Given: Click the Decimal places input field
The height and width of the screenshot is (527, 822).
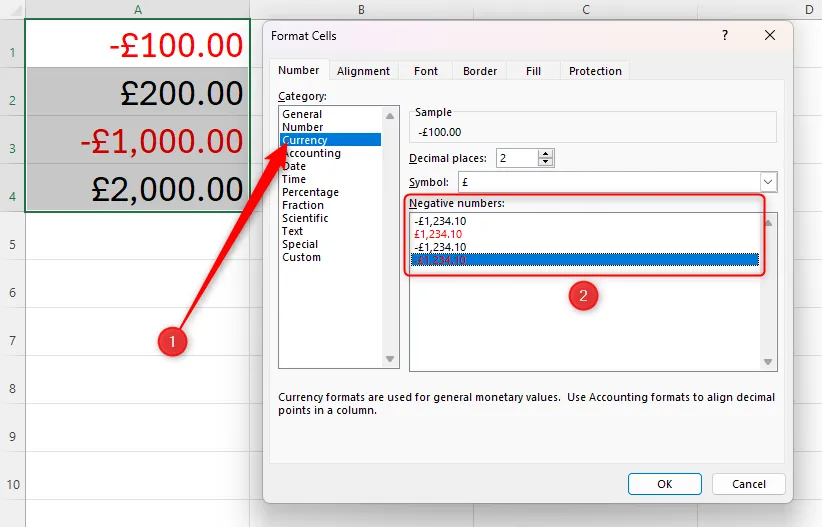Looking at the screenshot, I should [x=516, y=158].
